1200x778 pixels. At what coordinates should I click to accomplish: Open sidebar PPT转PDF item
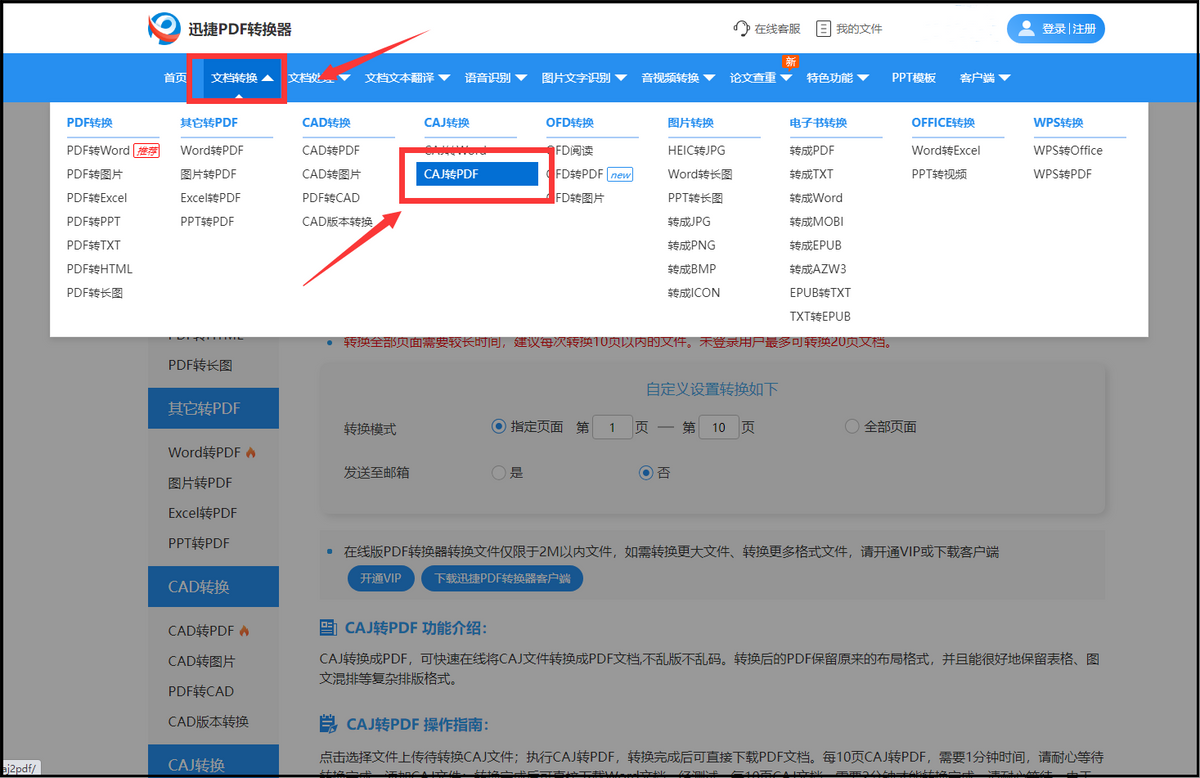click(x=199, y=543)
